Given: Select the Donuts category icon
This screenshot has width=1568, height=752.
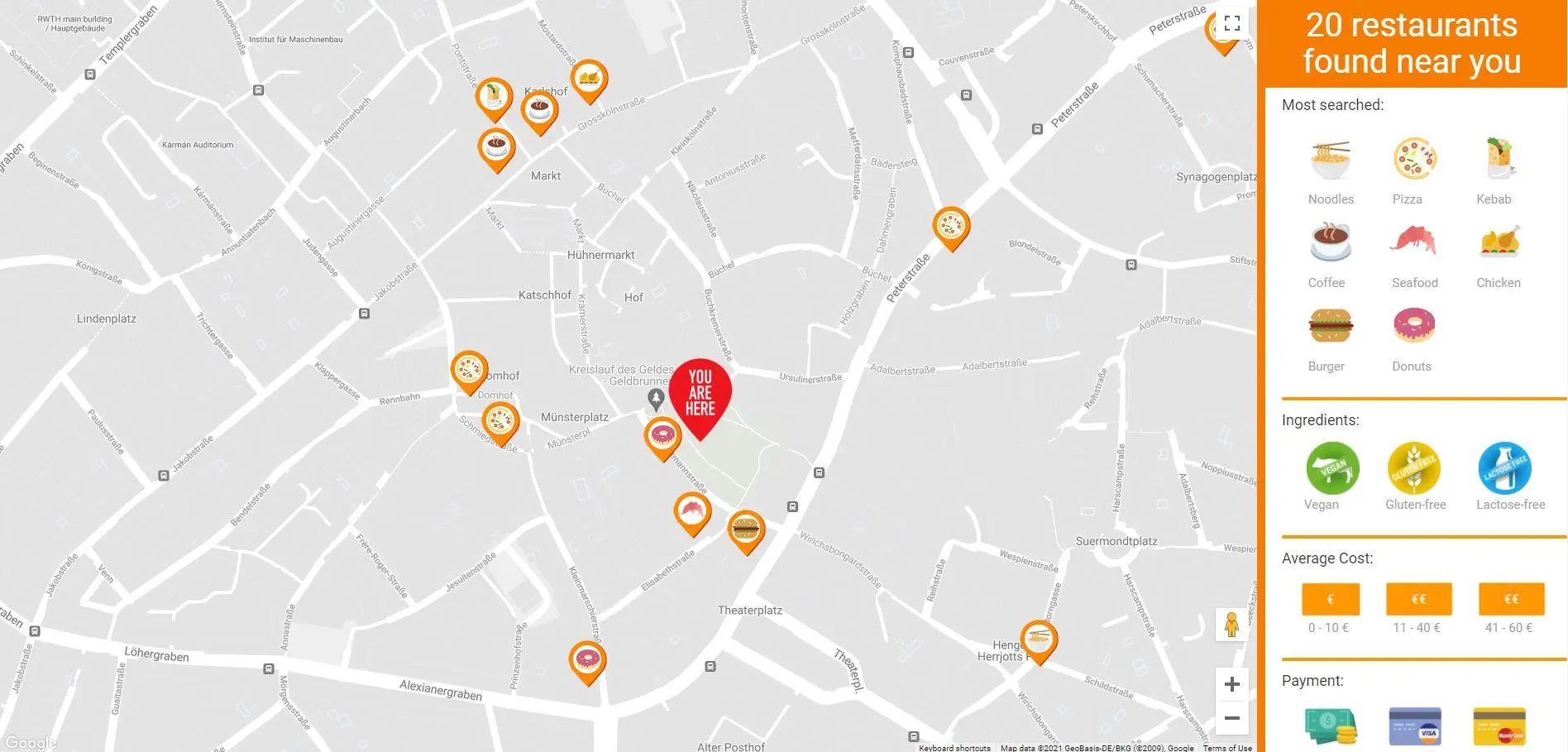Looking at the screenshot, I should point(1414,326).
